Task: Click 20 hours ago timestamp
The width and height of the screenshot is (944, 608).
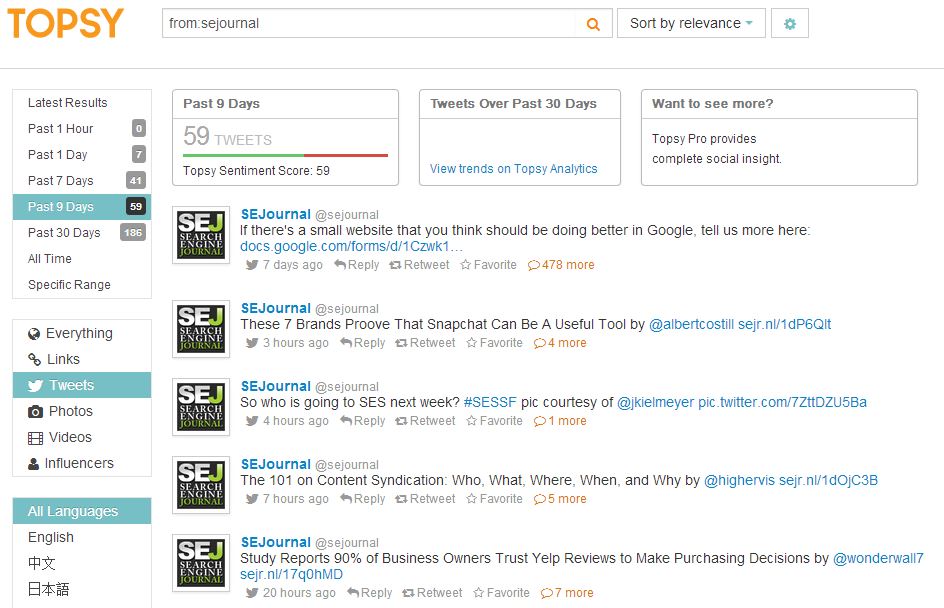Action: click(x=299, y=593)
